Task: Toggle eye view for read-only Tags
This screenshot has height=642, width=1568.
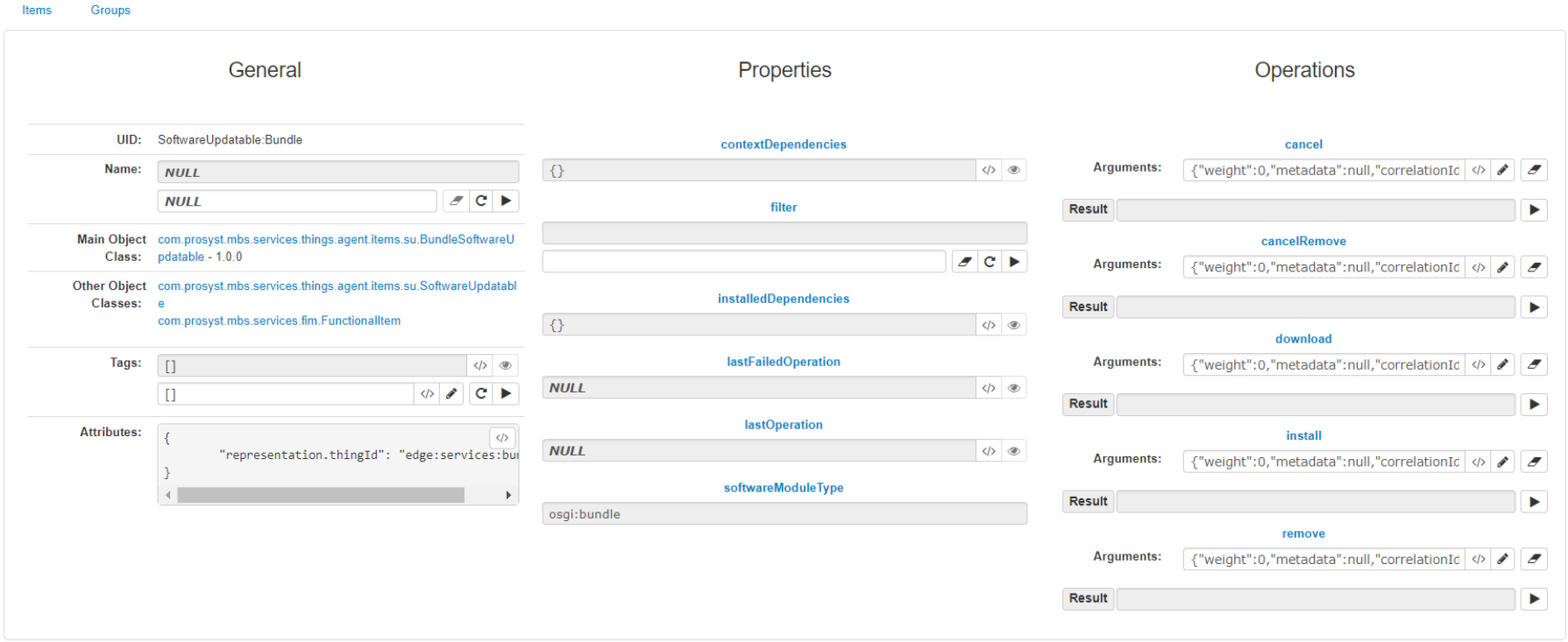Action: 506,365
